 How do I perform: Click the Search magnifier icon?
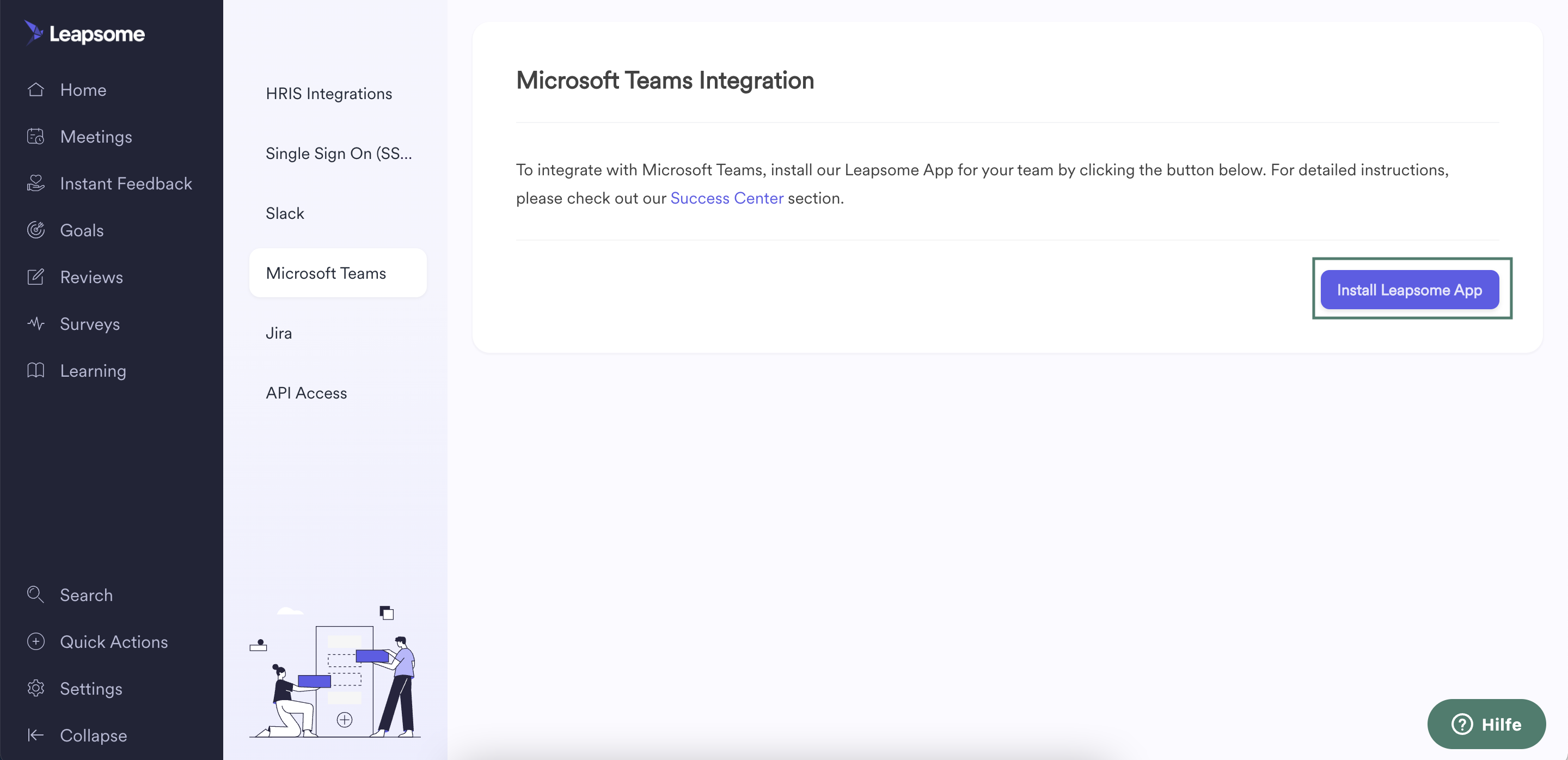[x=36, y=594]
